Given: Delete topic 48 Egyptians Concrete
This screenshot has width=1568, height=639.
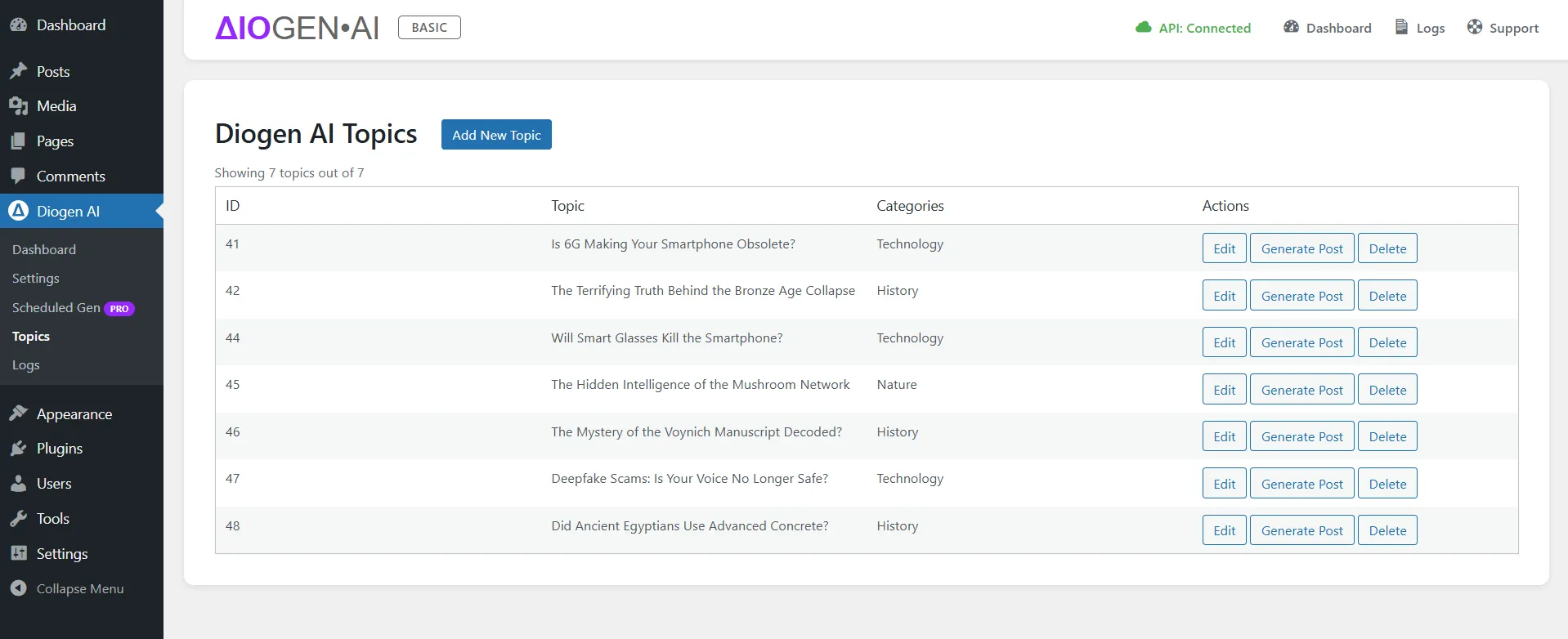Looking at the screenshot, I should tap(1387, 530).
